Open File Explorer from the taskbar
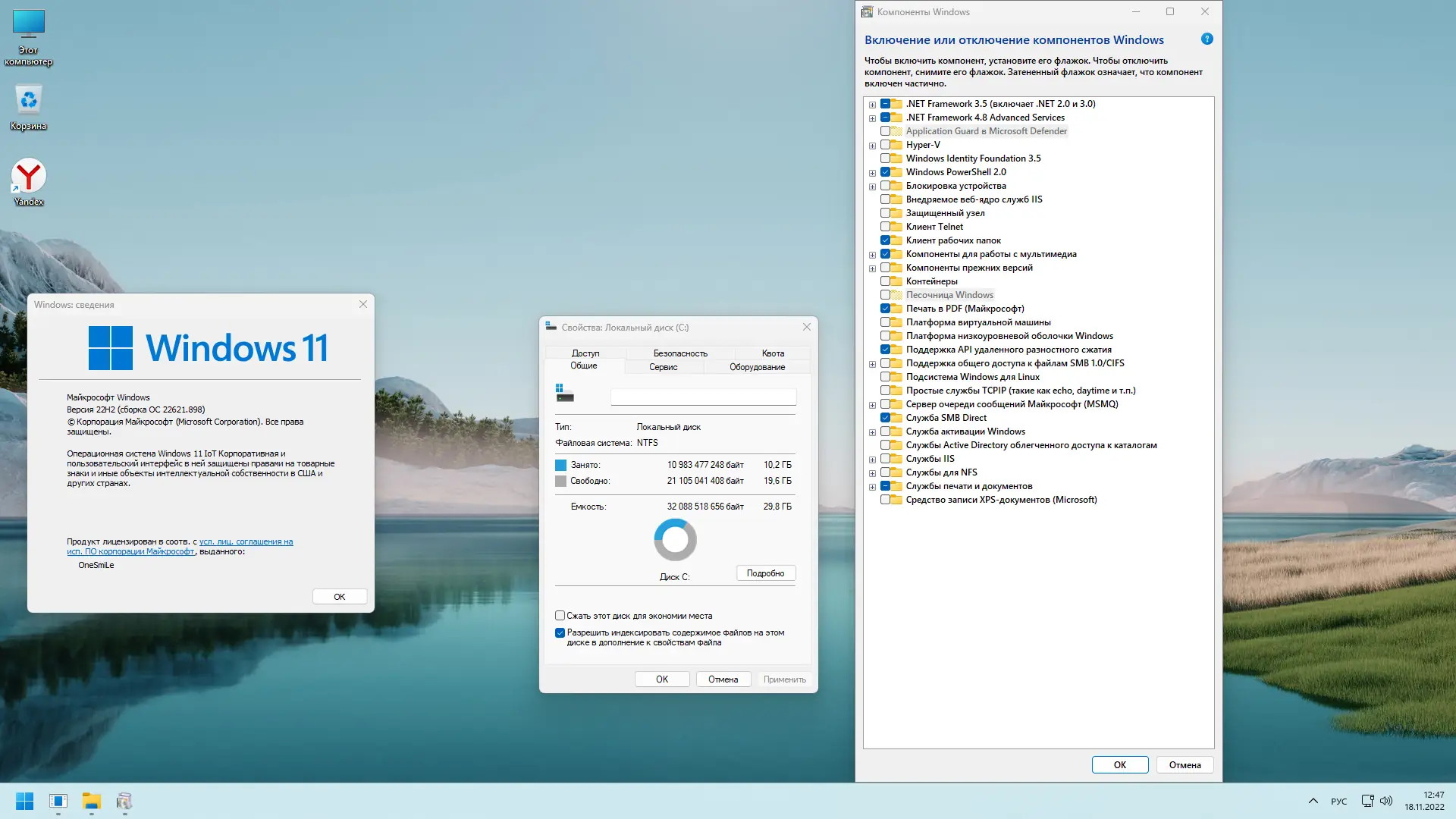Screen dimensions: 1456x819 click(x=92, y=801)
